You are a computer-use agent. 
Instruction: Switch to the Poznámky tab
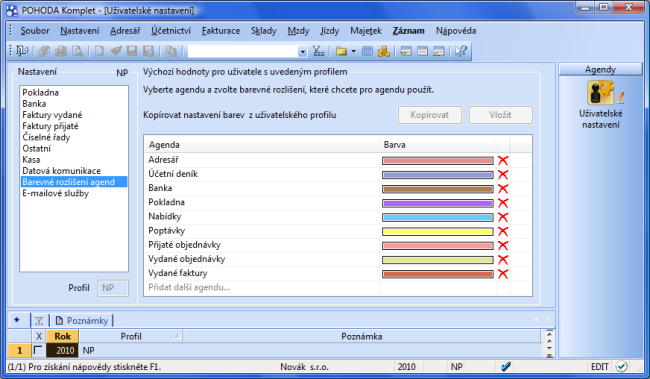[x=82, y=321]
